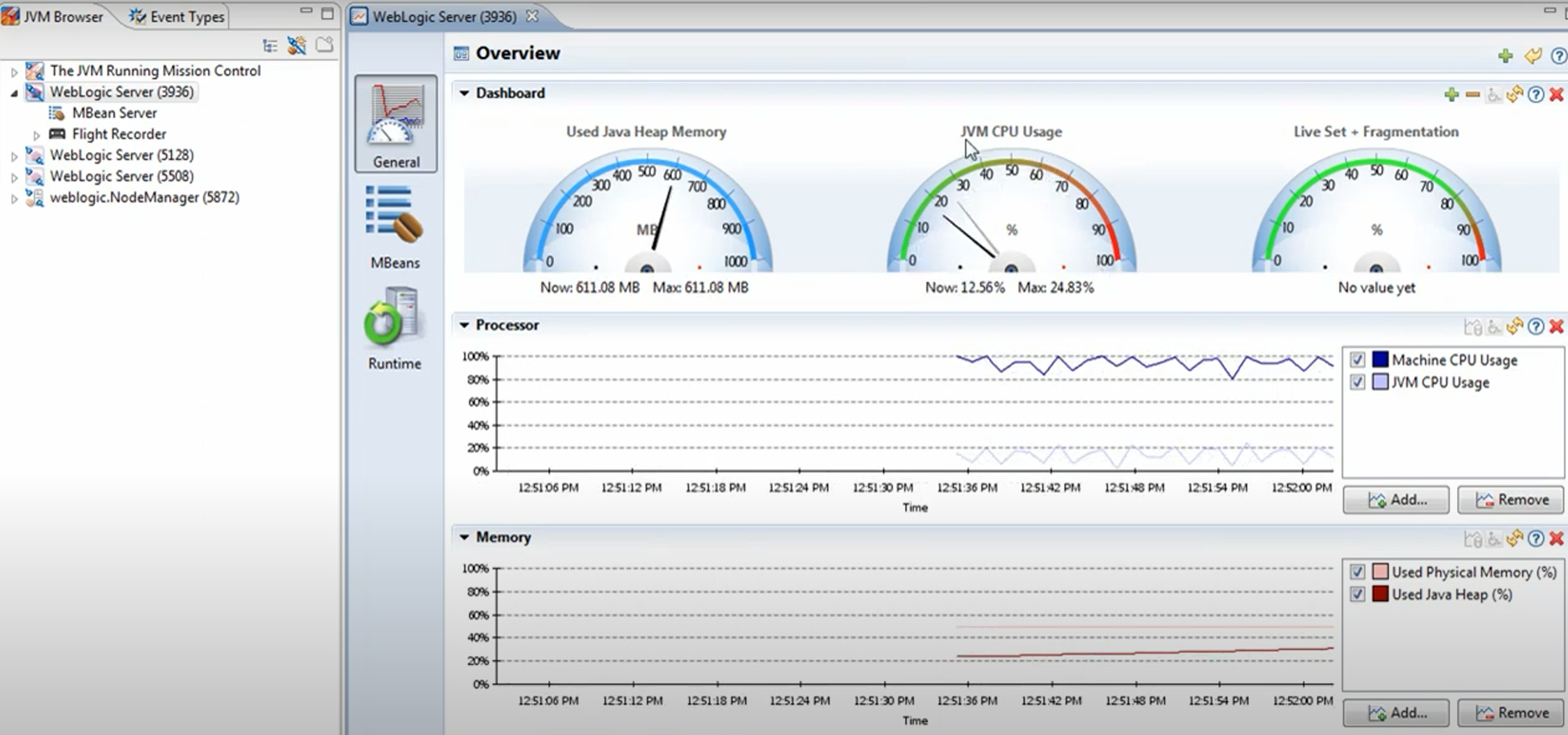Click Memory section accessibility icon
Screen dimensions: 1568x735
click(1494, 539)
